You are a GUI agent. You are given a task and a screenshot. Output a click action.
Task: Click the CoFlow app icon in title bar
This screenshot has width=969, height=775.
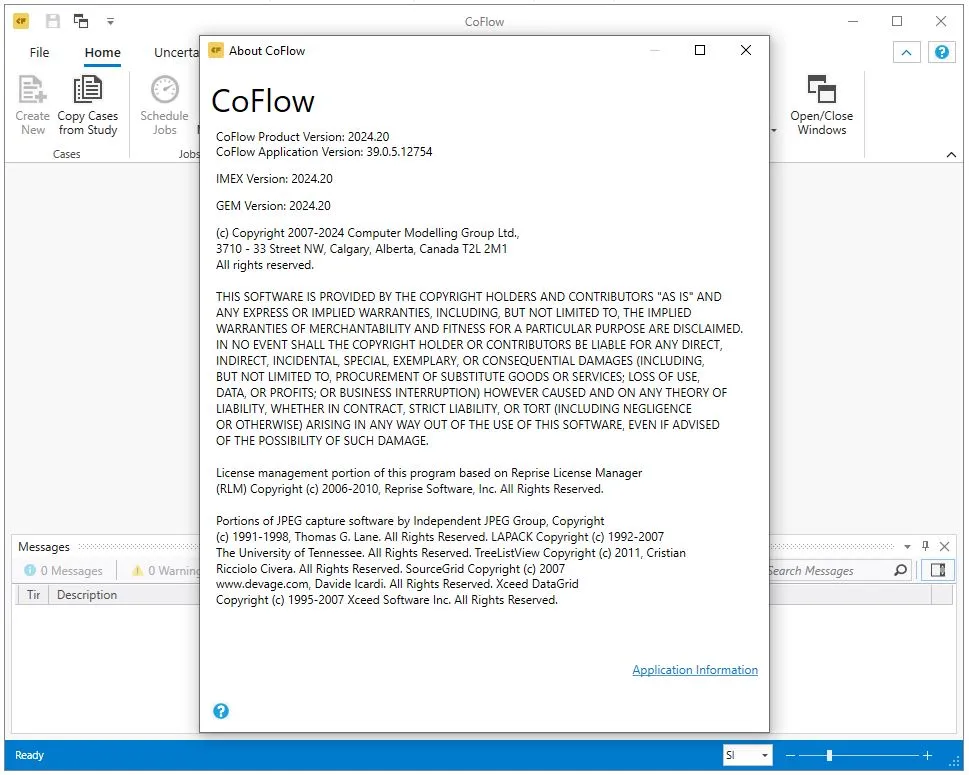click(21, 21)
